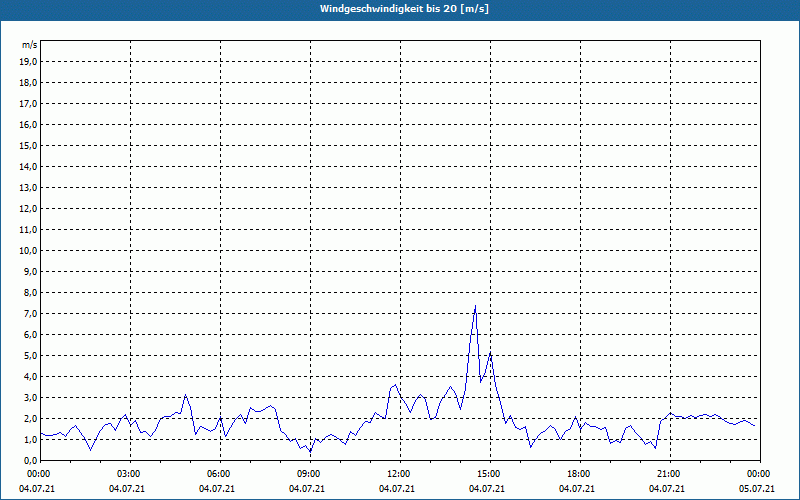Click the '5,0' y-axis label
This screenshot has height=500, width=800.
point(31,356)
